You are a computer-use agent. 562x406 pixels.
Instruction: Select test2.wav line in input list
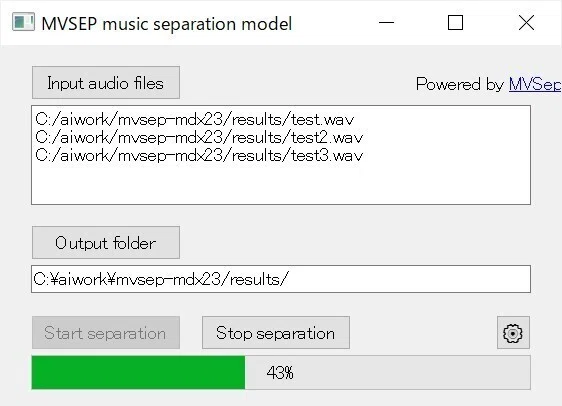[199, 138]
